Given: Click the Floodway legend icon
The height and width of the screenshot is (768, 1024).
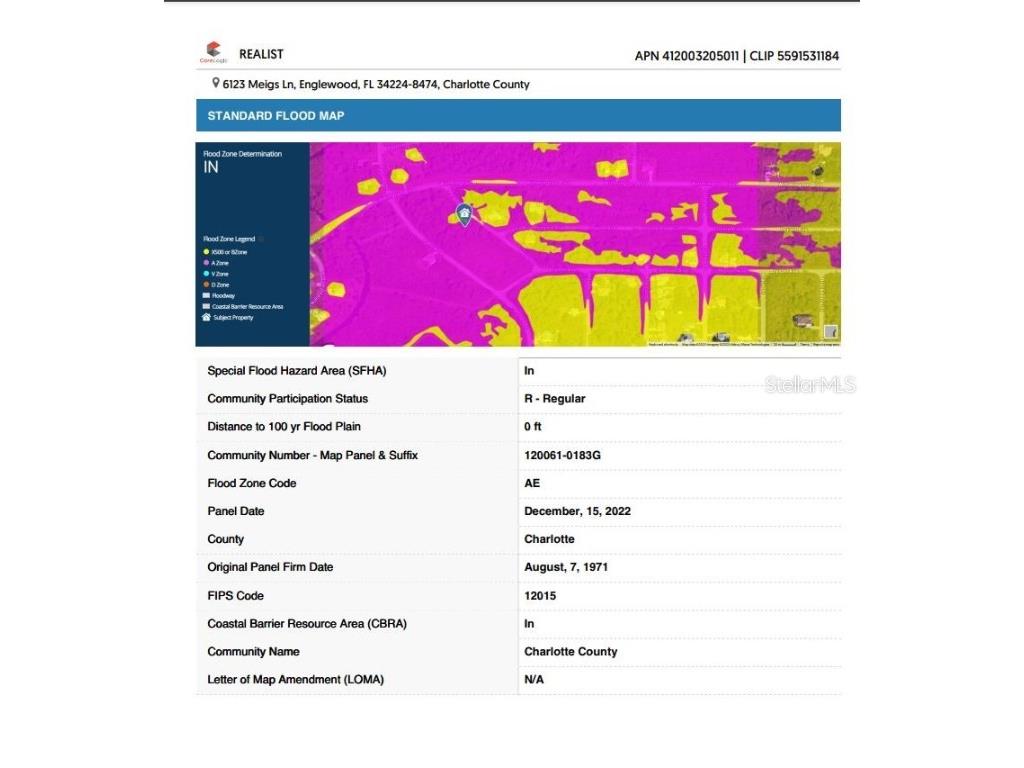Looking at the screenshot, I should pyautogui.click(x=206, y=295).
